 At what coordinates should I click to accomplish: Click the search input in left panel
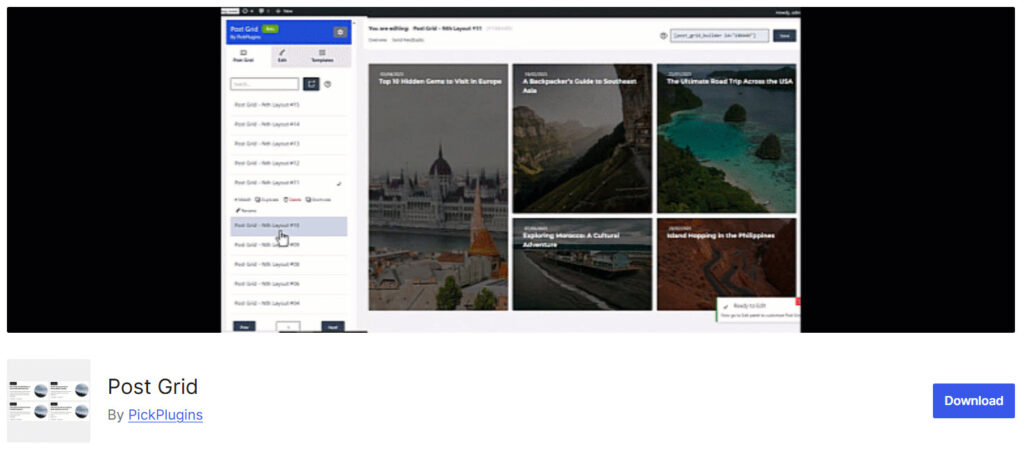tap(264, 84)
